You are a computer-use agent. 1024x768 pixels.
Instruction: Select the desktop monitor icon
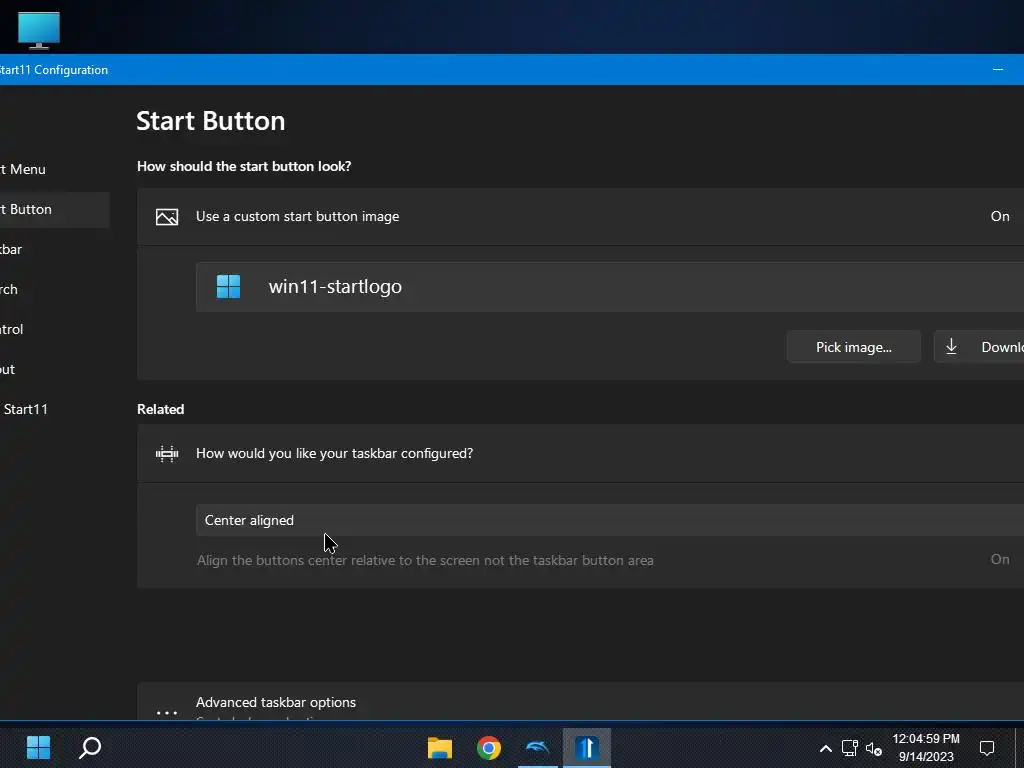tap(39, 30)
